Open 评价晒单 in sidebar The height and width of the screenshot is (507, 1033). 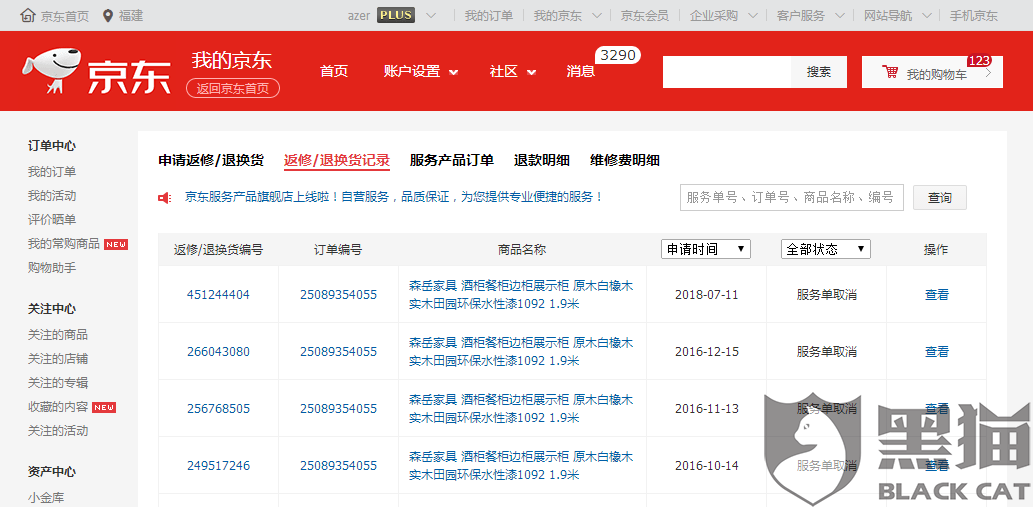coord(51,219)
